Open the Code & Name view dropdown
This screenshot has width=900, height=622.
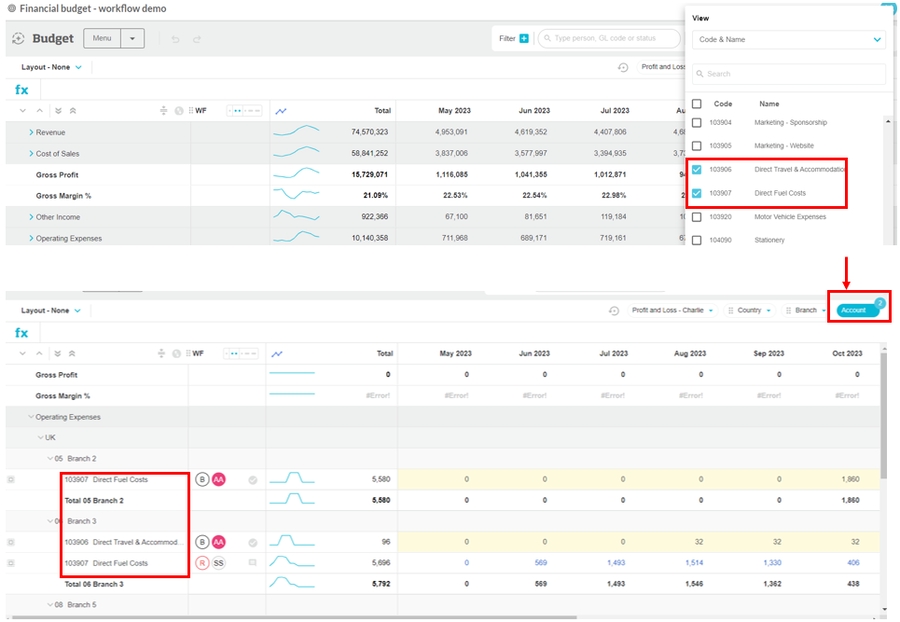pyautogui.click(x=788, y=40)
